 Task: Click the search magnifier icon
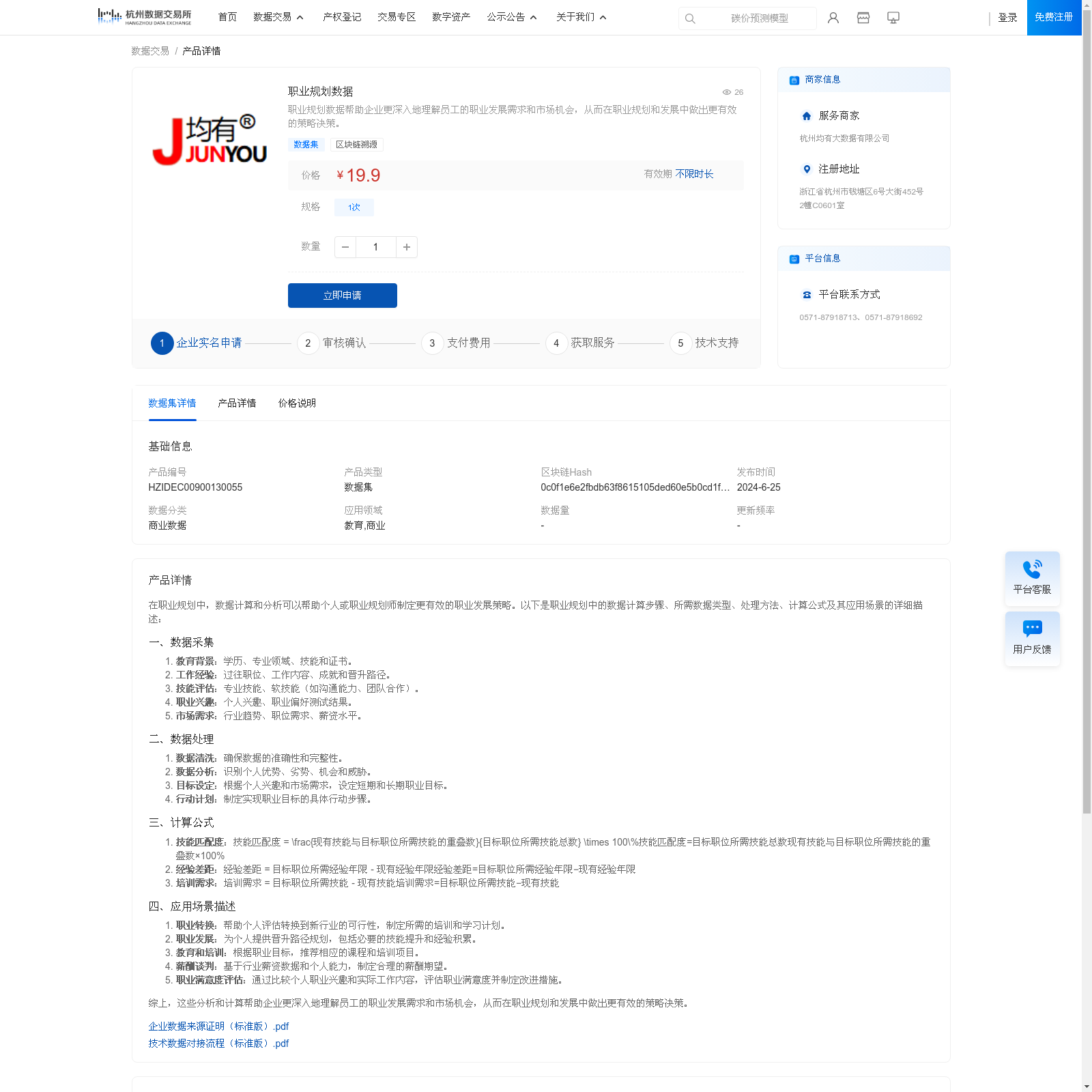click(690, 18)
